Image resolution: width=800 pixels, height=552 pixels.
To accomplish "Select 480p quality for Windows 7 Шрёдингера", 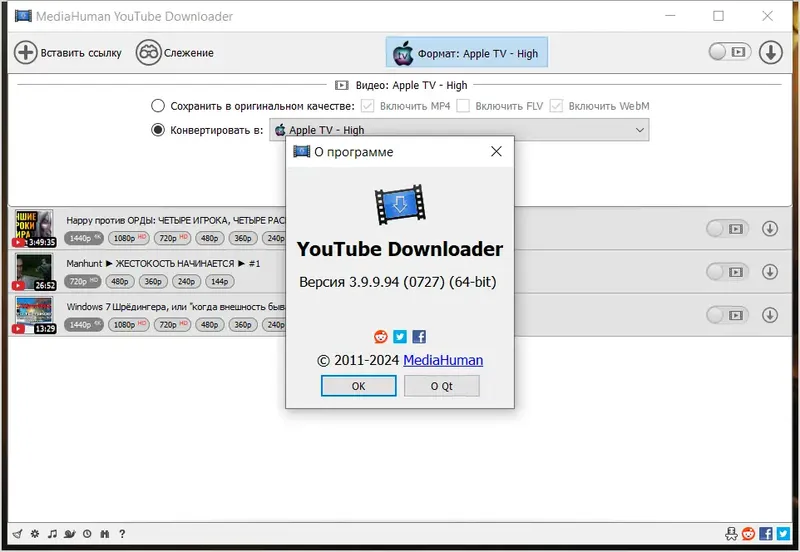I will (x=209, y=325).
